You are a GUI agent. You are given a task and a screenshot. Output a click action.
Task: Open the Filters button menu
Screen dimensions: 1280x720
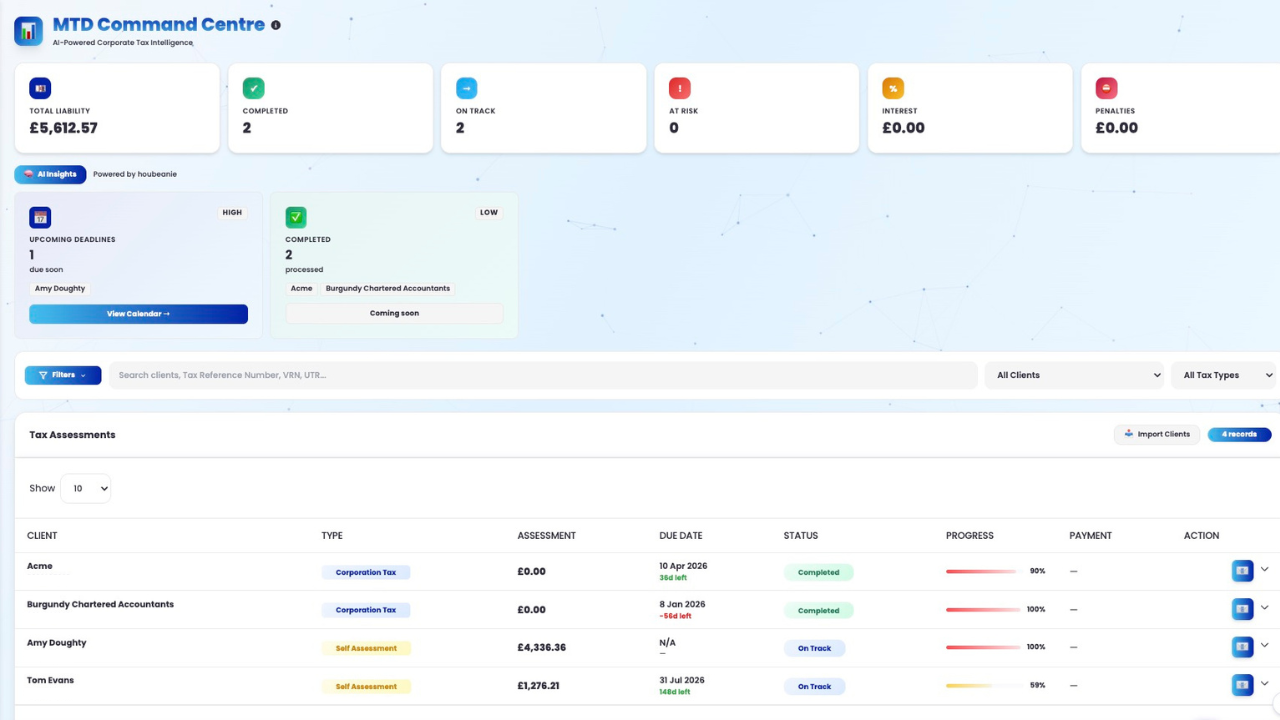coord(63,375)
